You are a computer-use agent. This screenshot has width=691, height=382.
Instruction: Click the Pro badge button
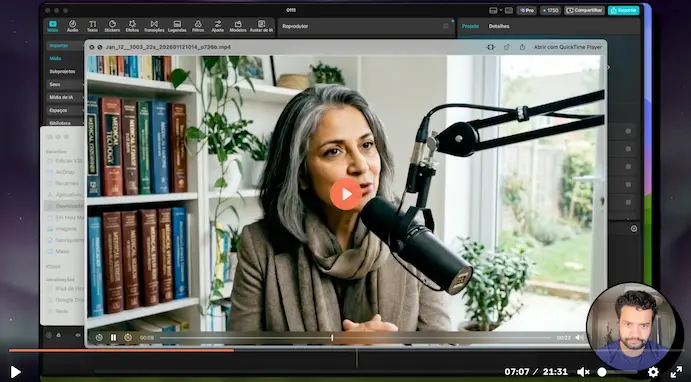527,10
